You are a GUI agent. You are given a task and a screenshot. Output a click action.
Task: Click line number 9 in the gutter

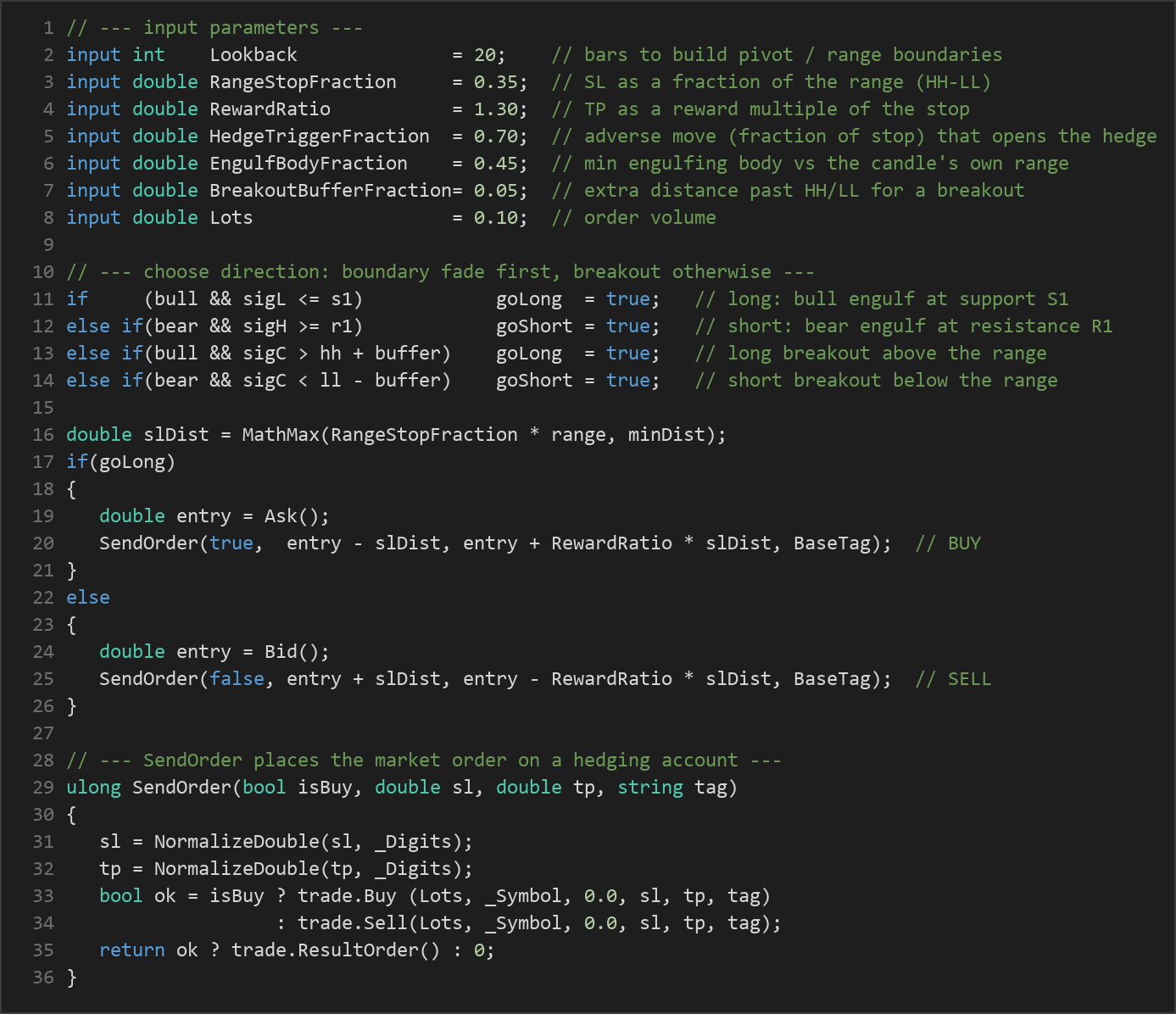48,245
